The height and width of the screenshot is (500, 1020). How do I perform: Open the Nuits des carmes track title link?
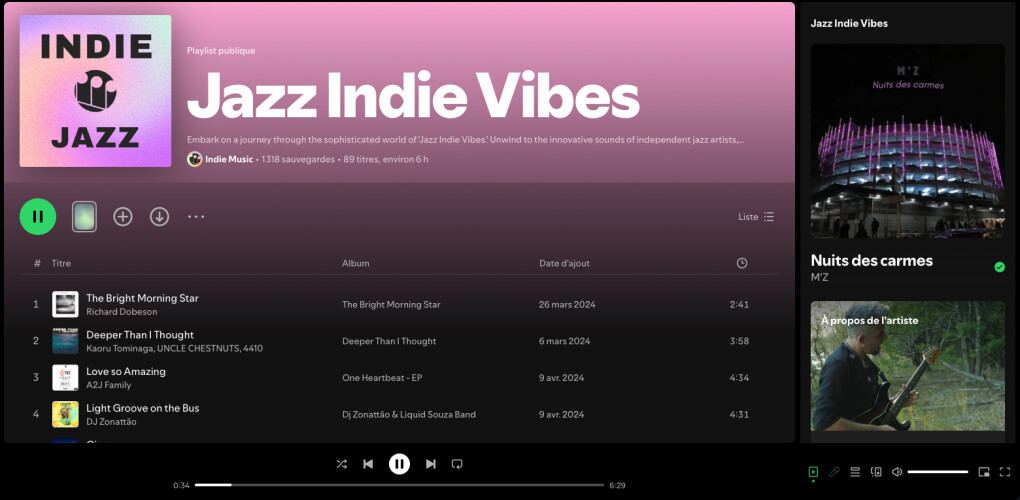click(872, 261)
